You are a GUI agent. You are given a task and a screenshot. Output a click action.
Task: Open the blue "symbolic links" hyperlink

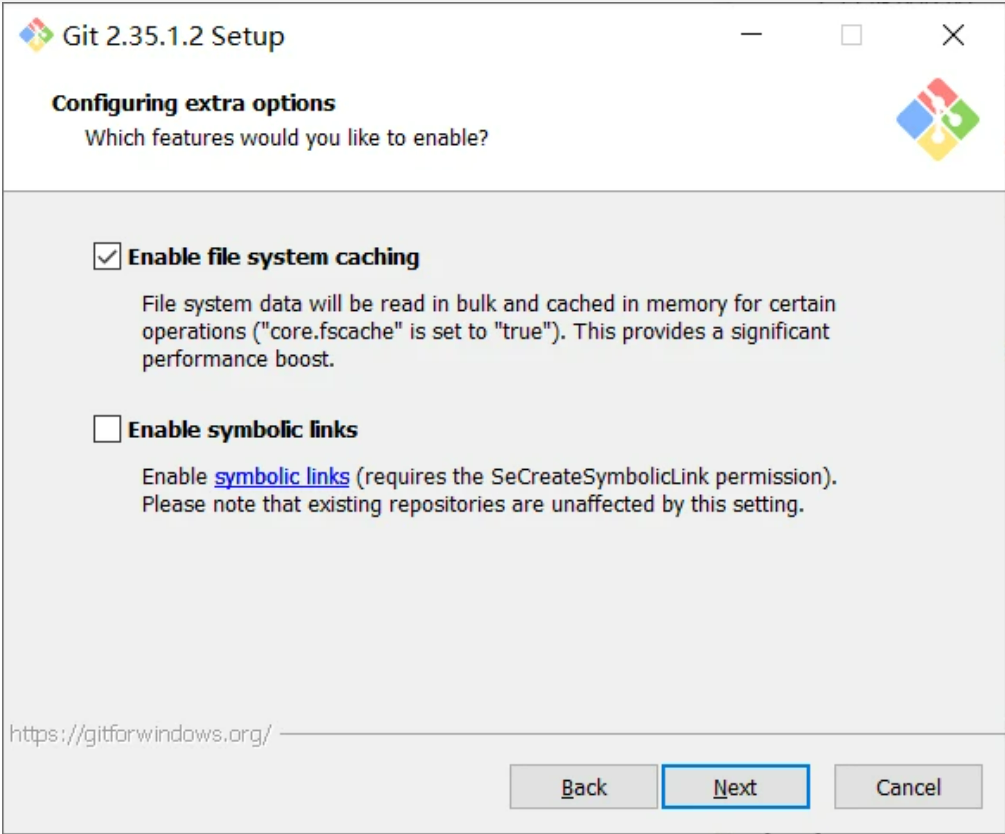[282, 476]
